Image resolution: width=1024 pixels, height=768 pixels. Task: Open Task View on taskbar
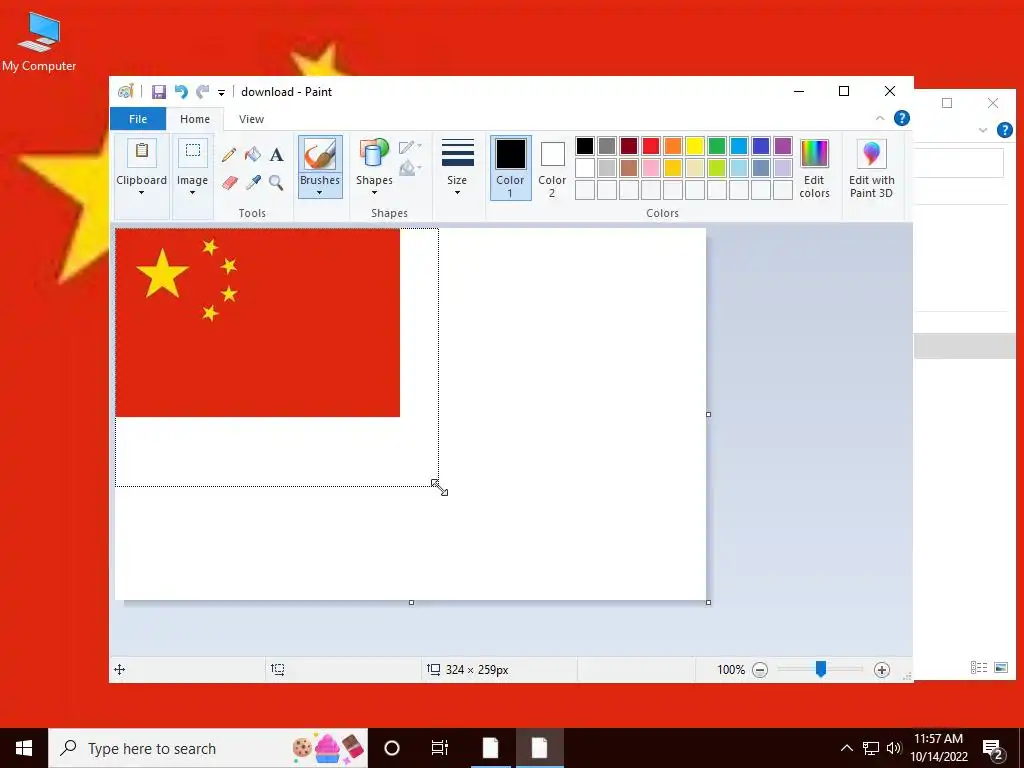440,748
